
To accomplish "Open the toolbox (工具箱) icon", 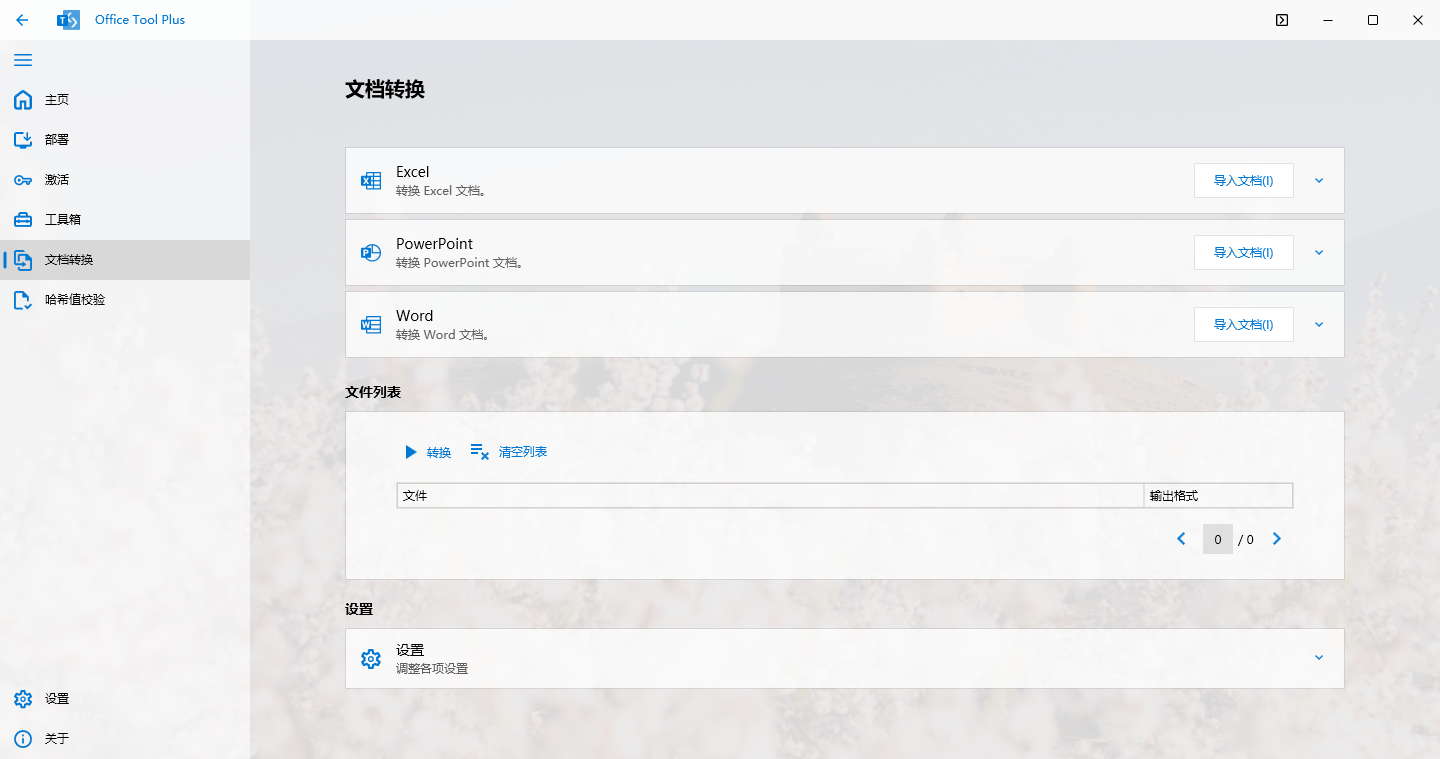I will point(23,220).
